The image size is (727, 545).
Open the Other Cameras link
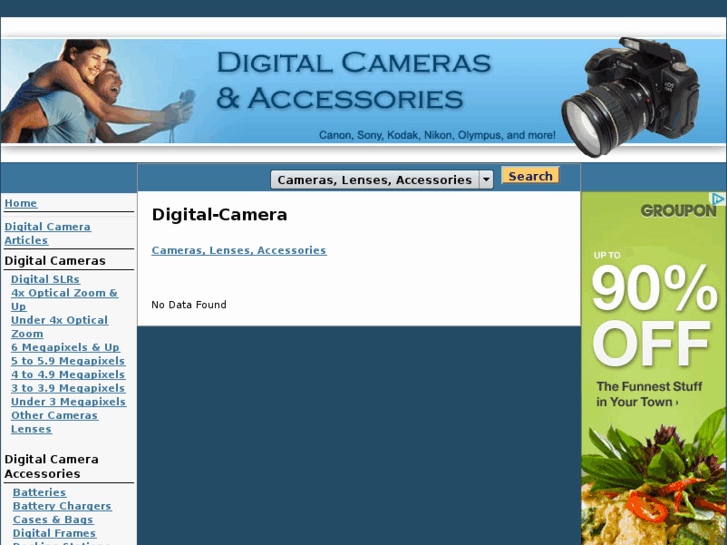55,415
